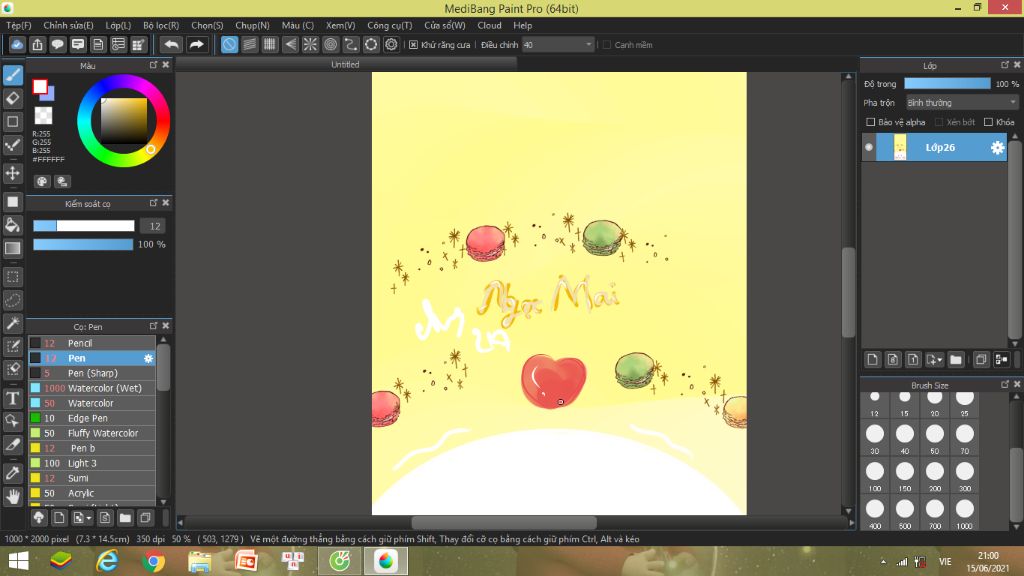Click the Redo arrow in toolbar

(x=196, y=44)
